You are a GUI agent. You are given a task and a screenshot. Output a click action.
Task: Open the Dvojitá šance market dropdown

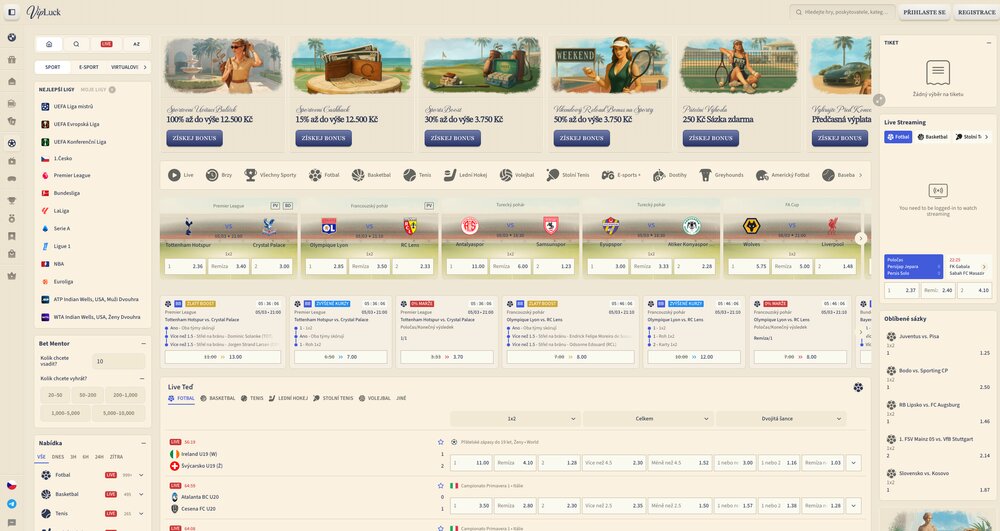coord(781,419)
